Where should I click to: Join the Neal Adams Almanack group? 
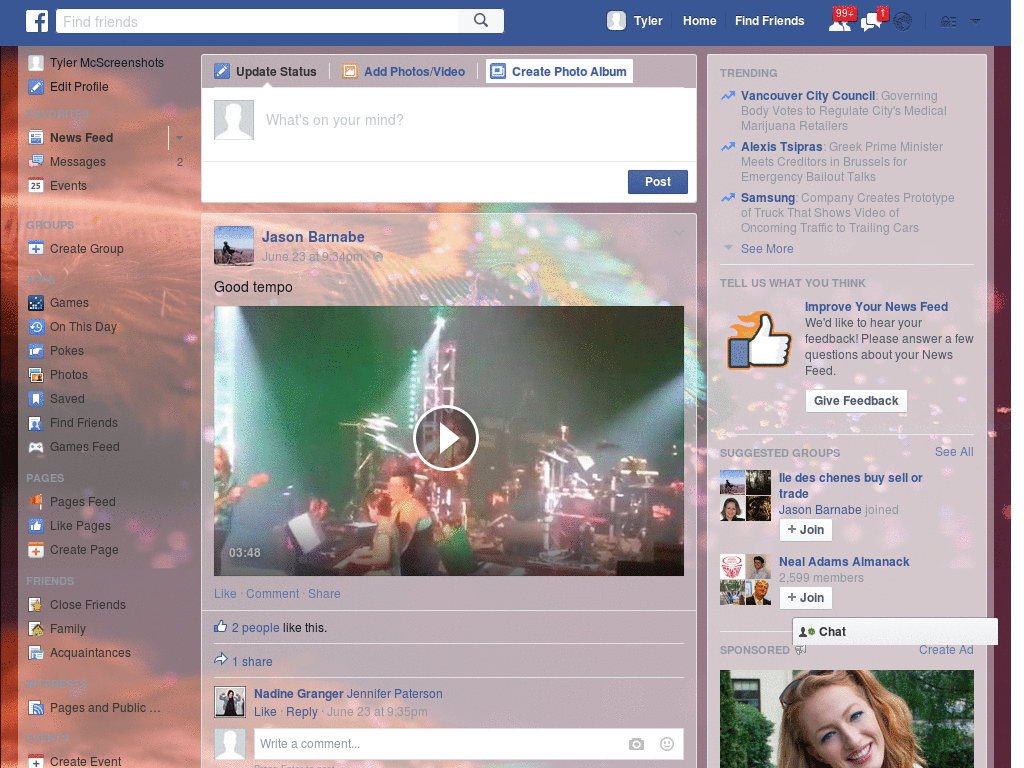tap(805, 598)
